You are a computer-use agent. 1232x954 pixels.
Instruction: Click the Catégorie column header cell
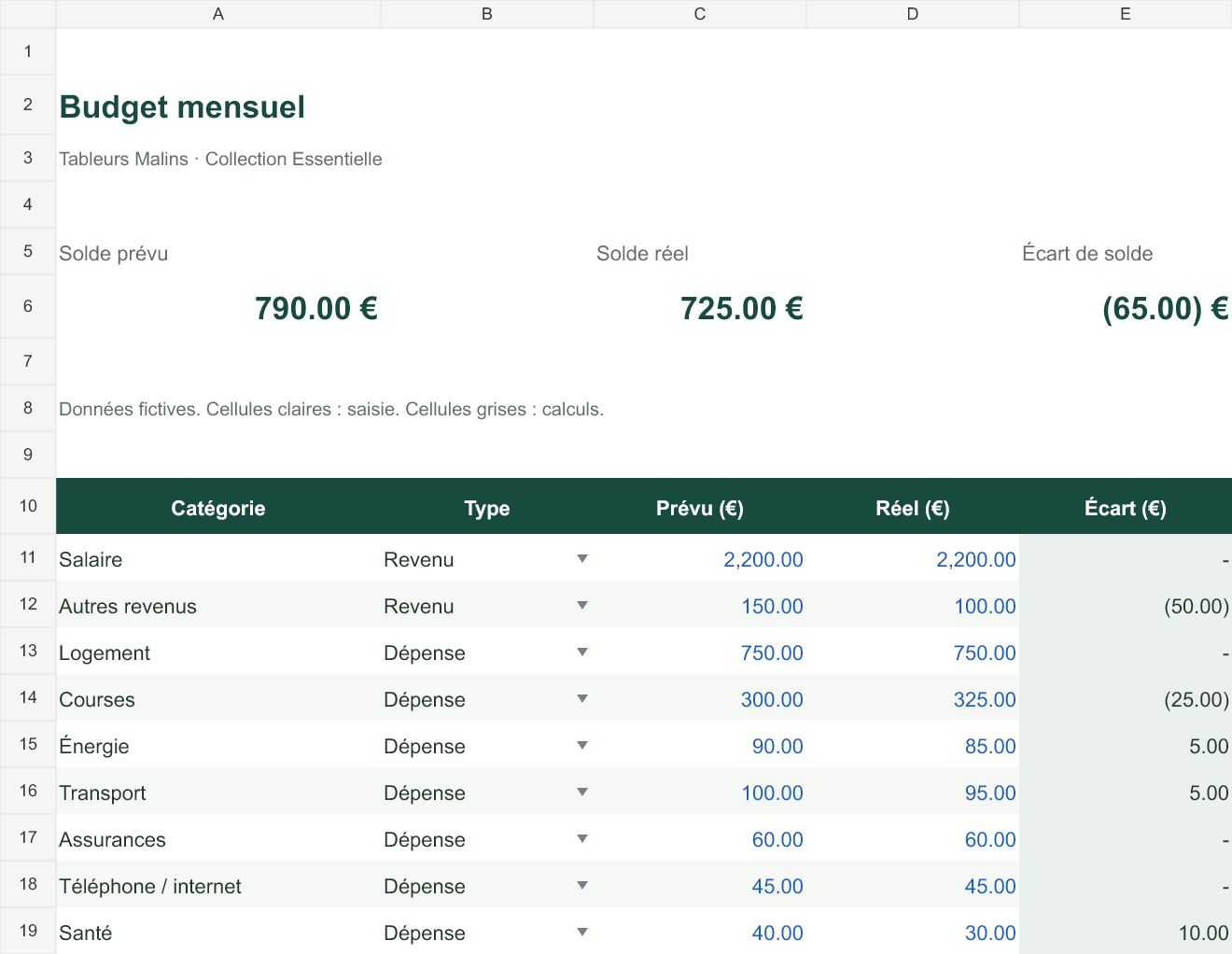coord(218,507)
